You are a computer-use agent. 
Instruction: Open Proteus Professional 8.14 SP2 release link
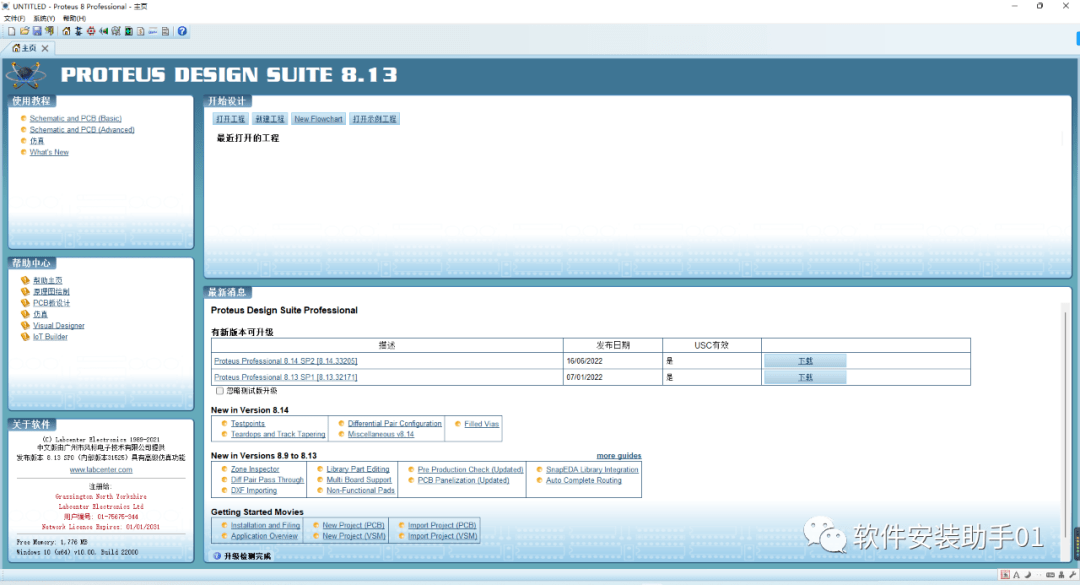coord(285,361)
